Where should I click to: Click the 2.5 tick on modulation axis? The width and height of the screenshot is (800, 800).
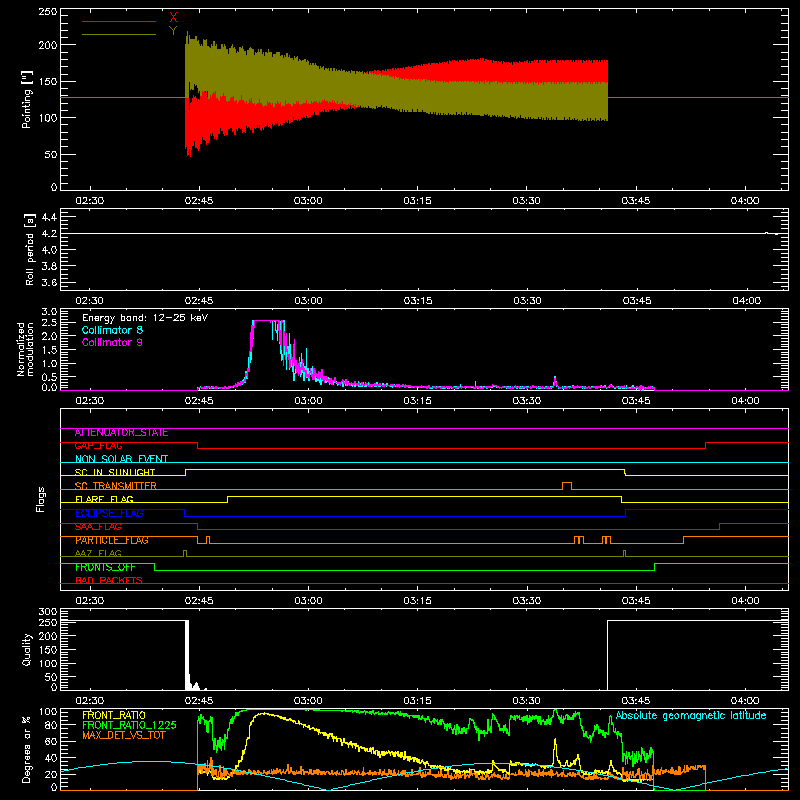(x=49, y=323)
